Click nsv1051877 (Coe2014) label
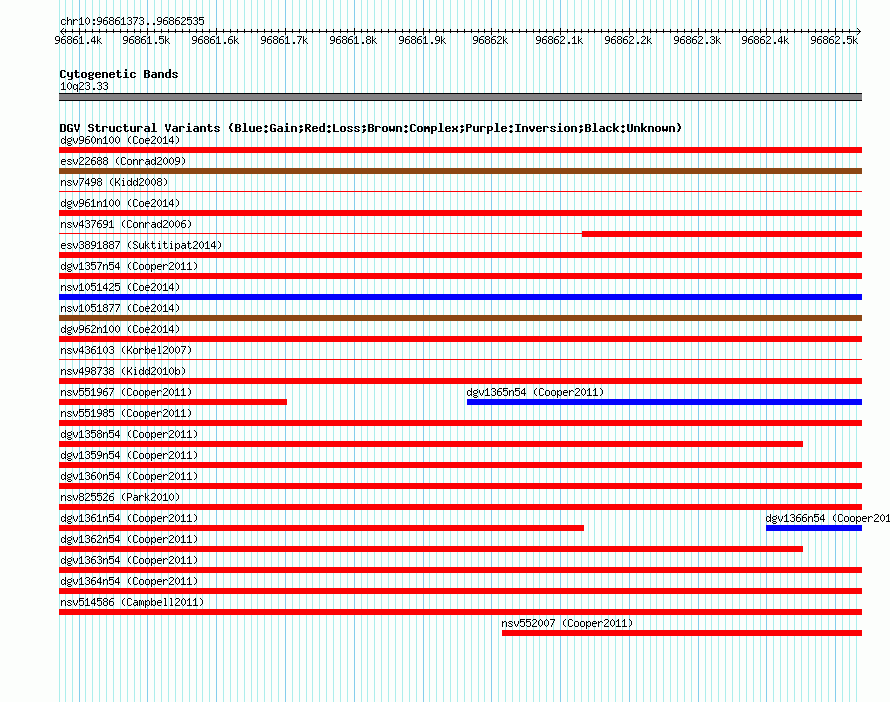Viewport: 890px width, 702px height. 120,308
